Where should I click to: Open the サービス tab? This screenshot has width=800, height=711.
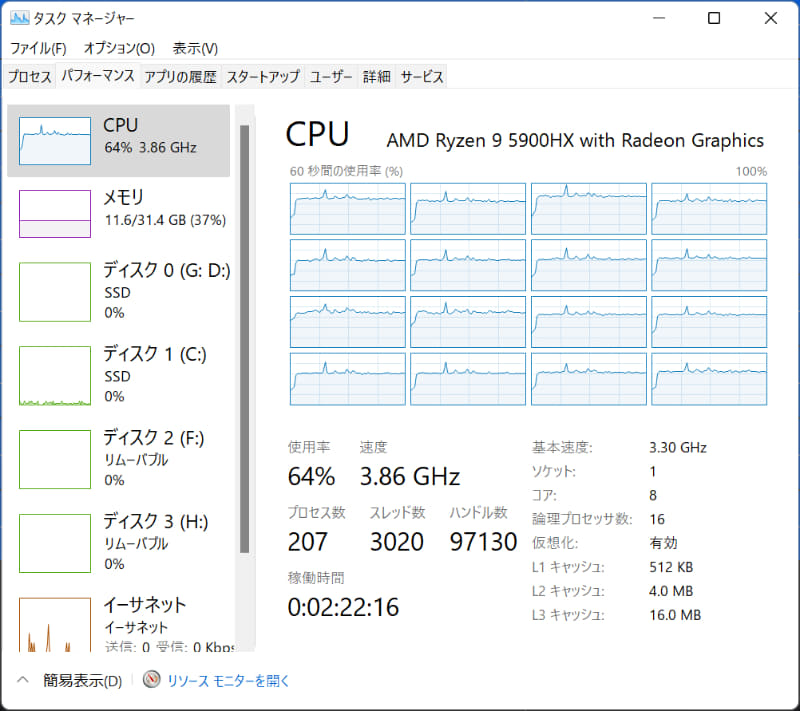[421, 76]
